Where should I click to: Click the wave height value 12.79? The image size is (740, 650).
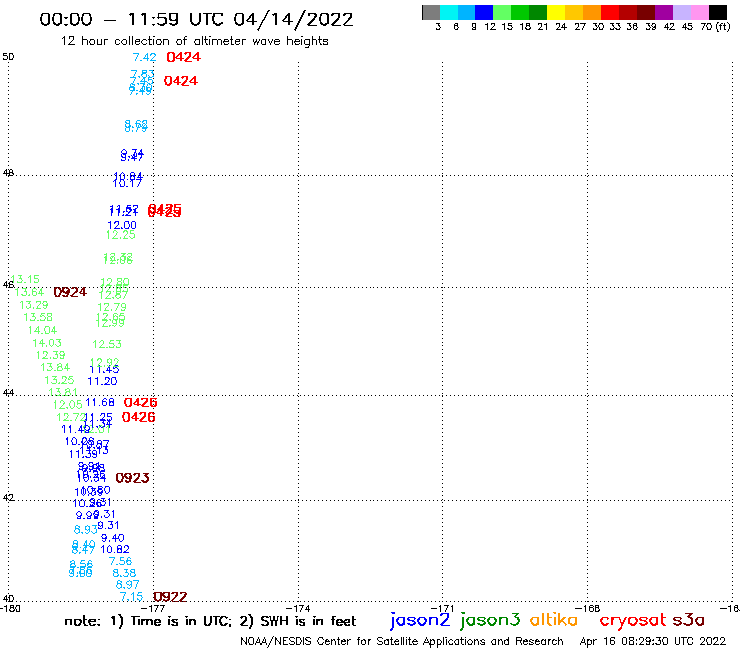pyautogui.click(x=112, y=307)
